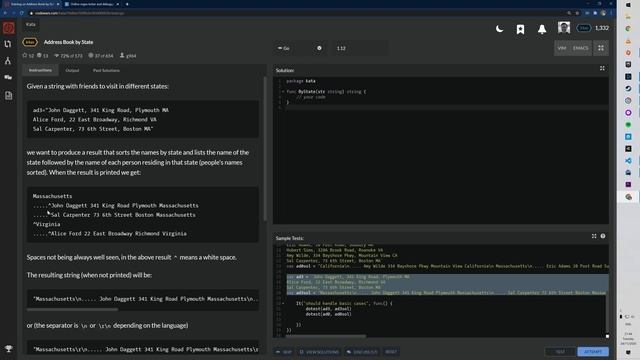Click the collections count icon
The image size is (640, 360).
(x=42, y=56)
